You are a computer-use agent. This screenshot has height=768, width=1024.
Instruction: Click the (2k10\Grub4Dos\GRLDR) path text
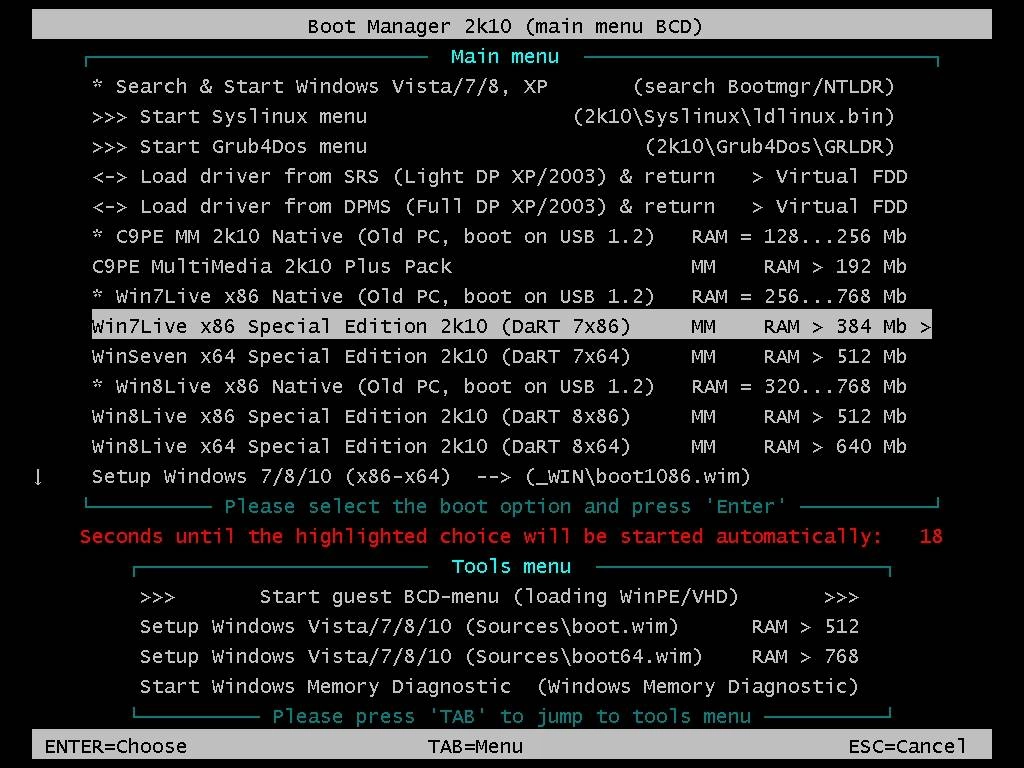pos(770,146)
